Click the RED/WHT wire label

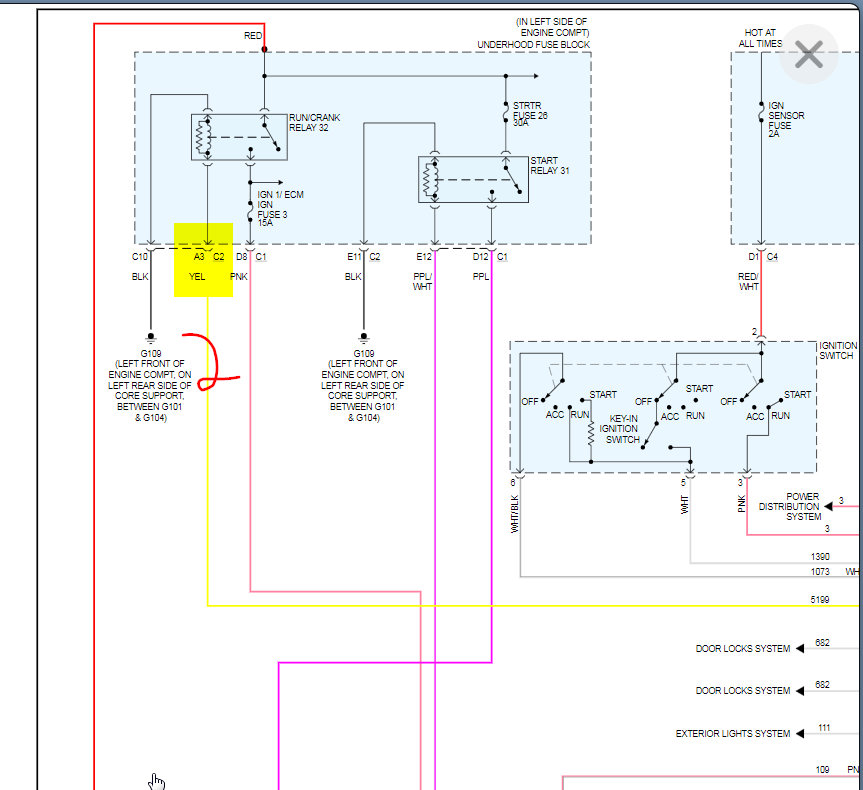click(x=749, y=281)
